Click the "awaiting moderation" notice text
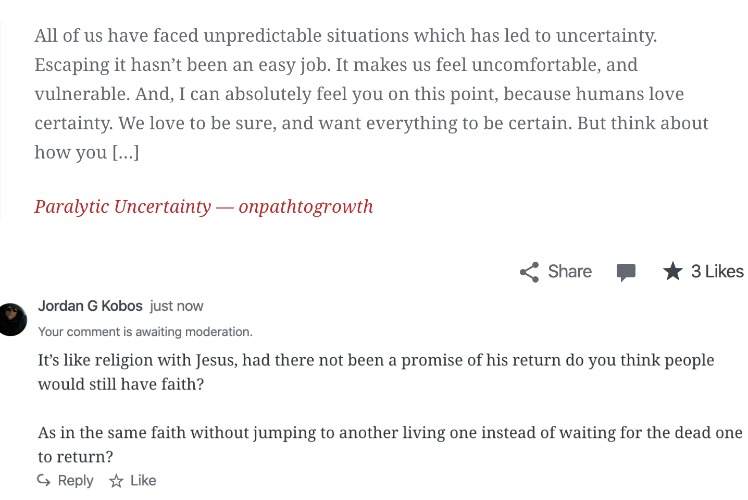748x500 pixels. coord(145,332)
